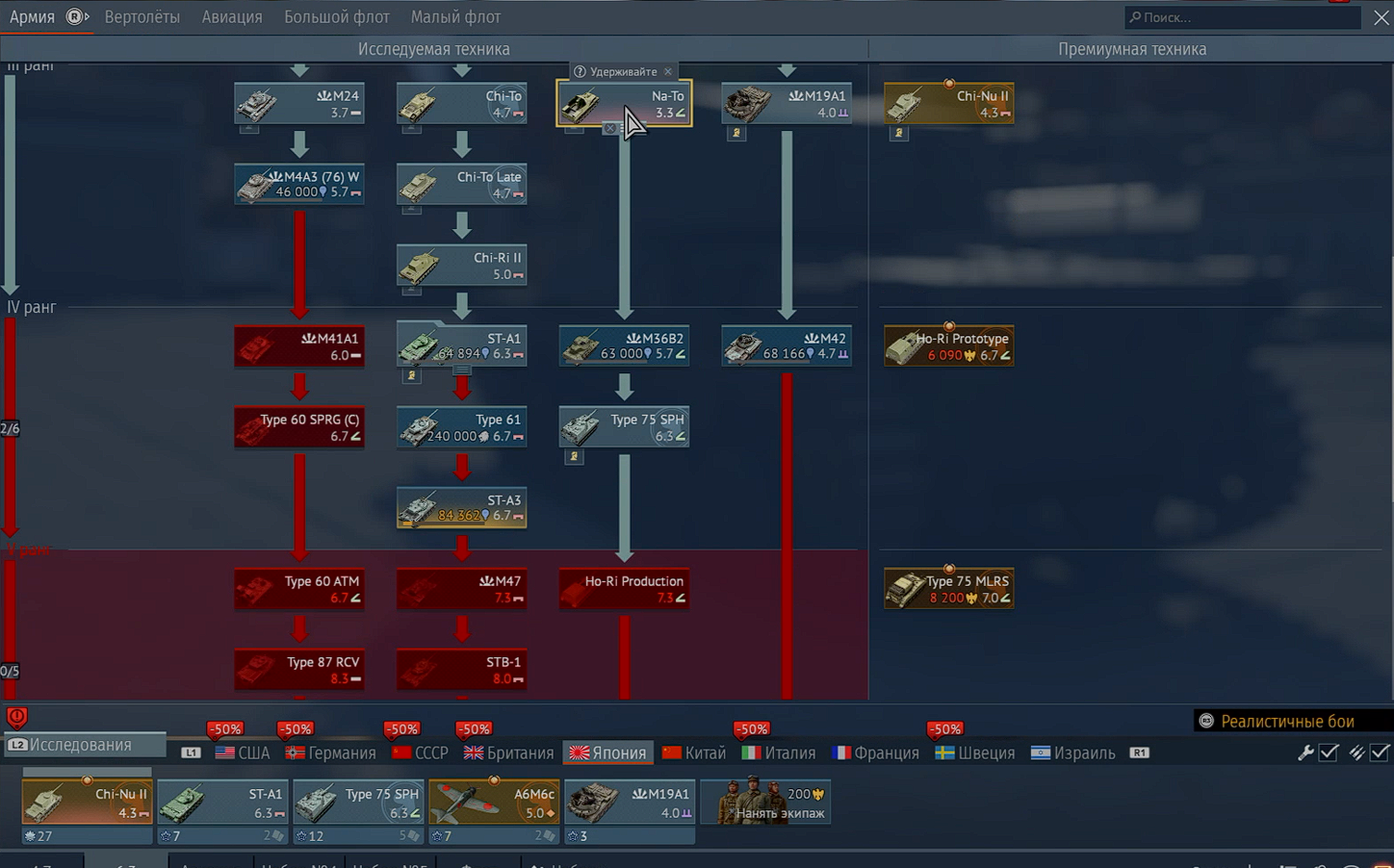Screen dimensions: 1394x868
Task: Open the Chi-Ri II vehicle card
Action: 462,266
